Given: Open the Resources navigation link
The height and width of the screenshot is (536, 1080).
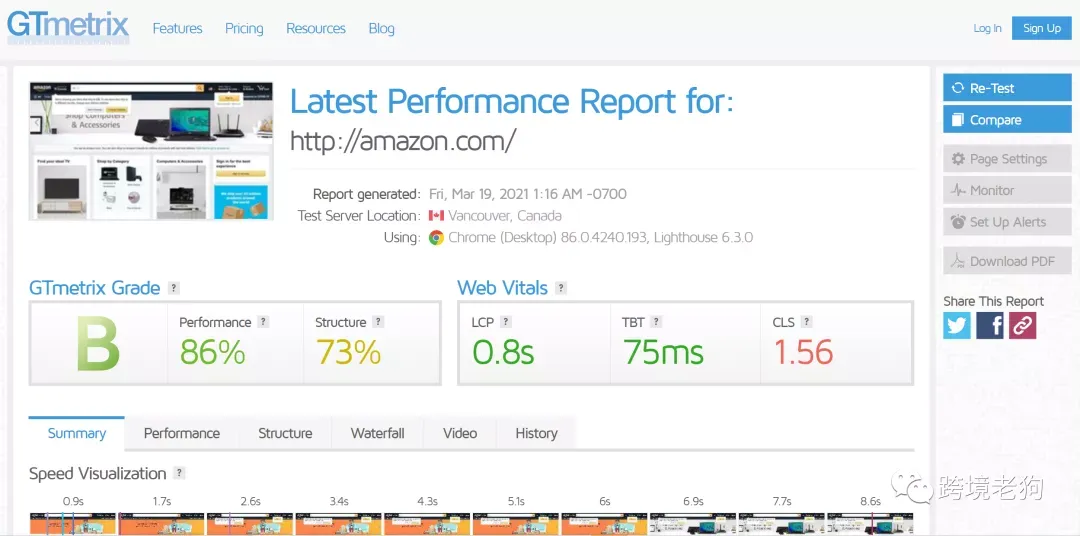Looking at the screenshot, I should coord(315,28).
